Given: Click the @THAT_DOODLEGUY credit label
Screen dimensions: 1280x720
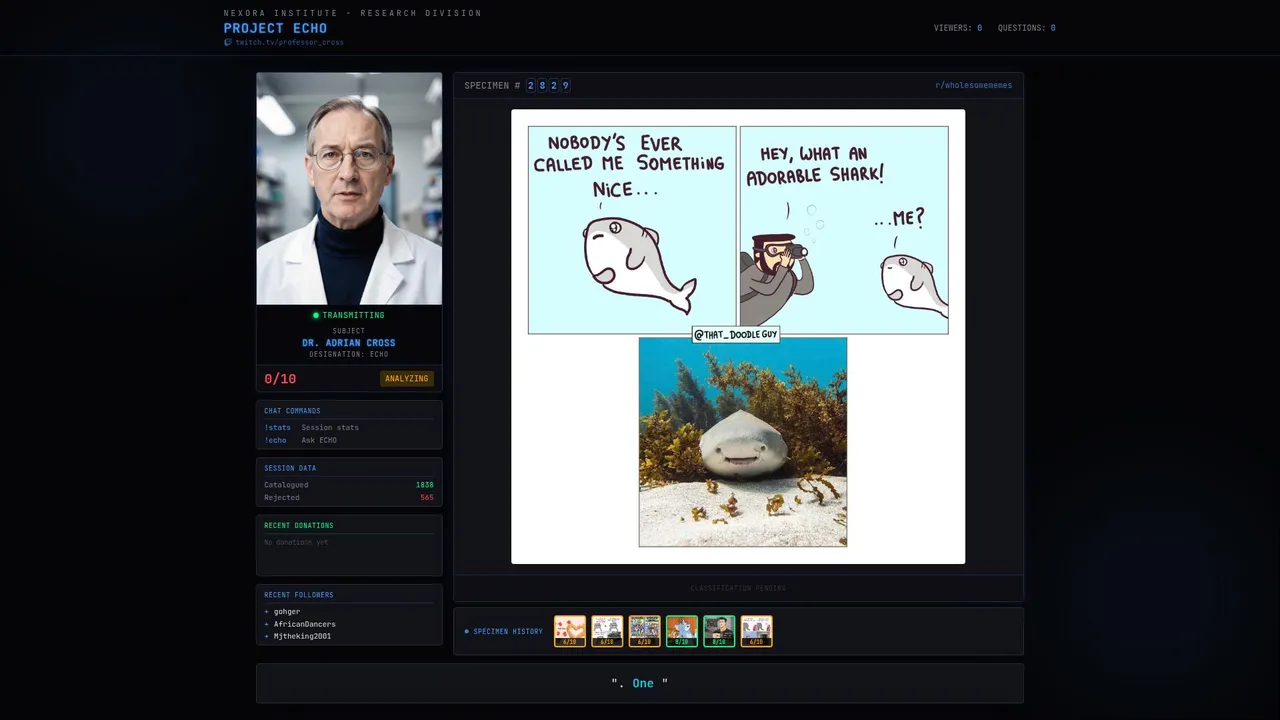Looking at the screenshot, I should 735,334.
